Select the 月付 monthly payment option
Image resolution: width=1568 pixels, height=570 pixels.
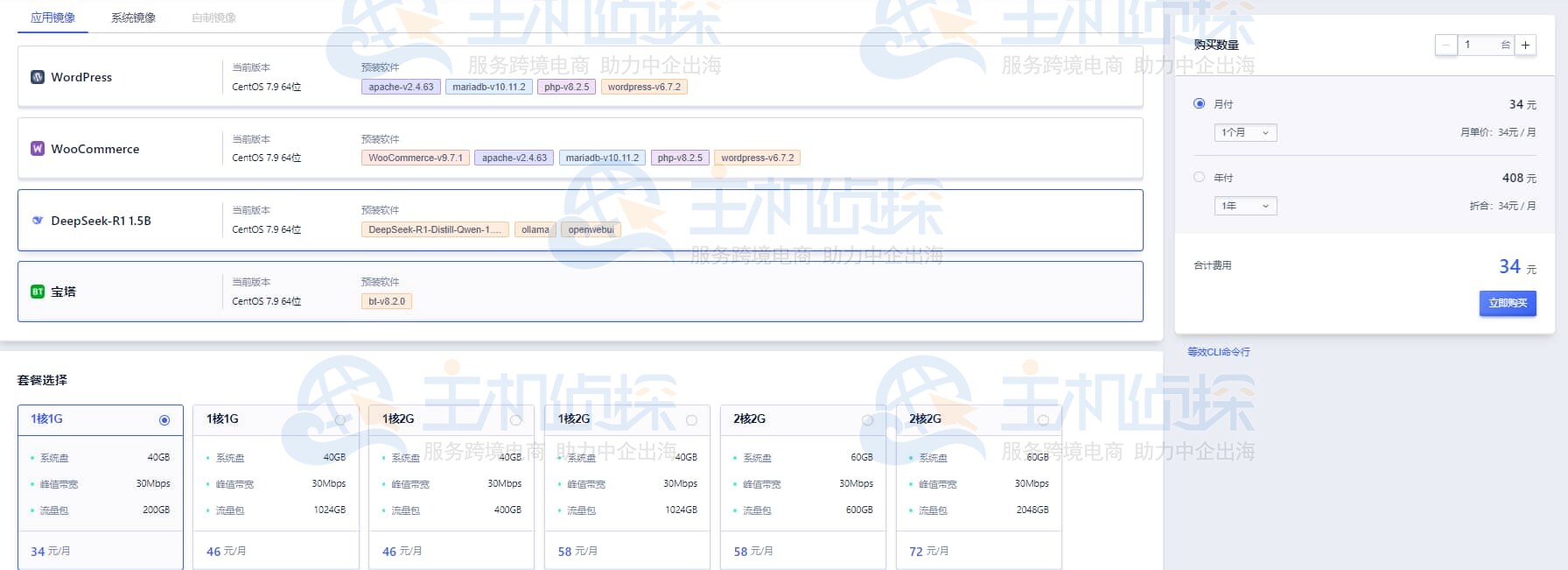[x=1199, y=103]
